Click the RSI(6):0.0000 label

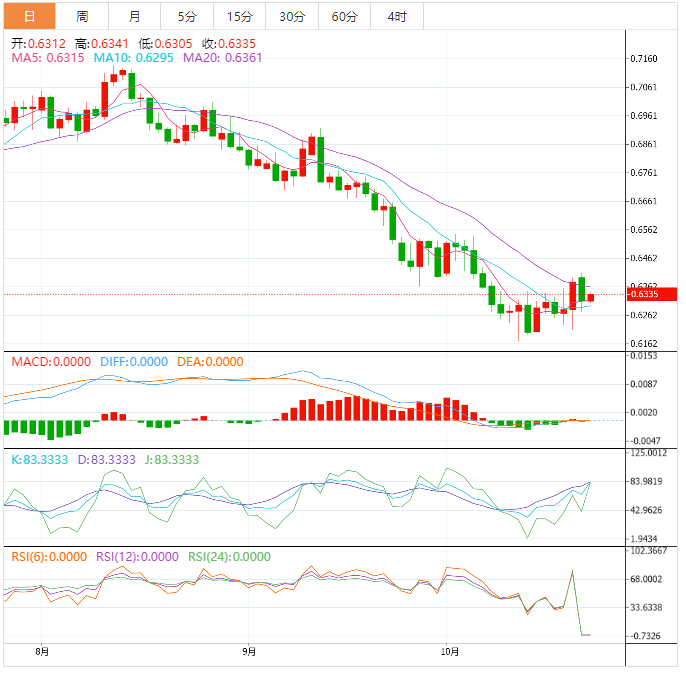[49, 557]
